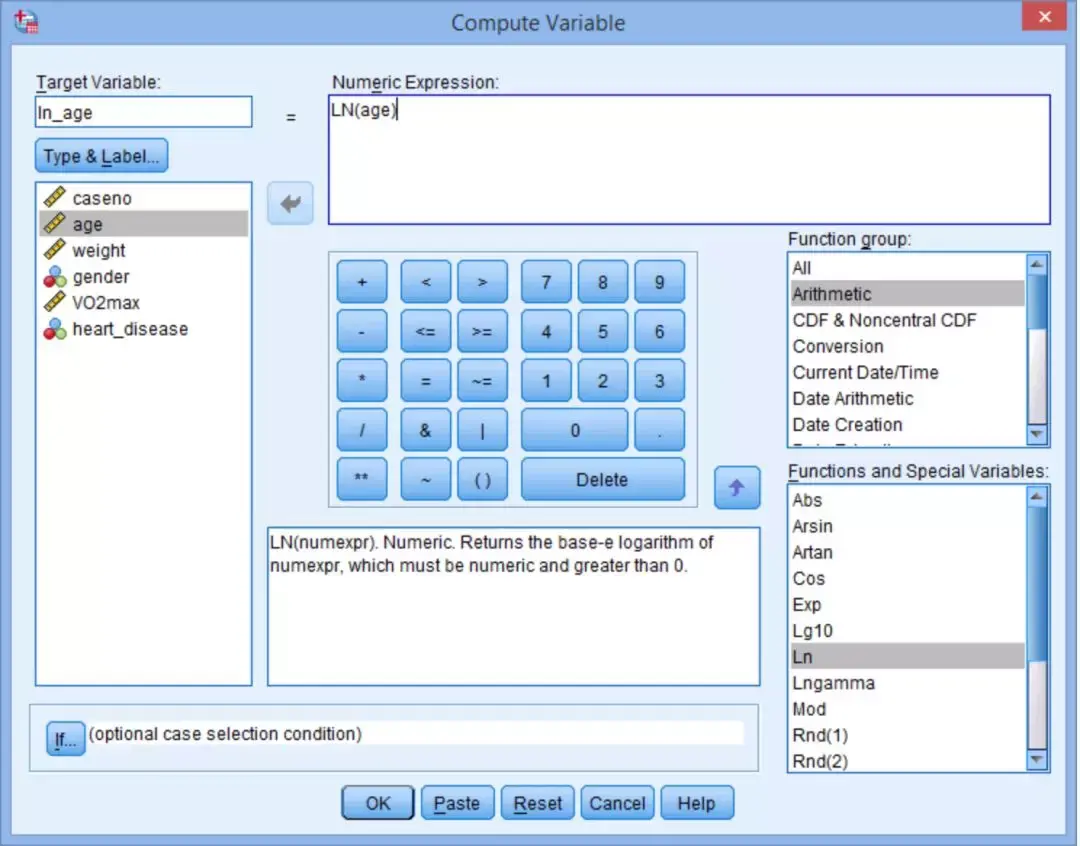Select the All function group
Viewport: 1080px width, 846px height.
[x=907, y=268]
